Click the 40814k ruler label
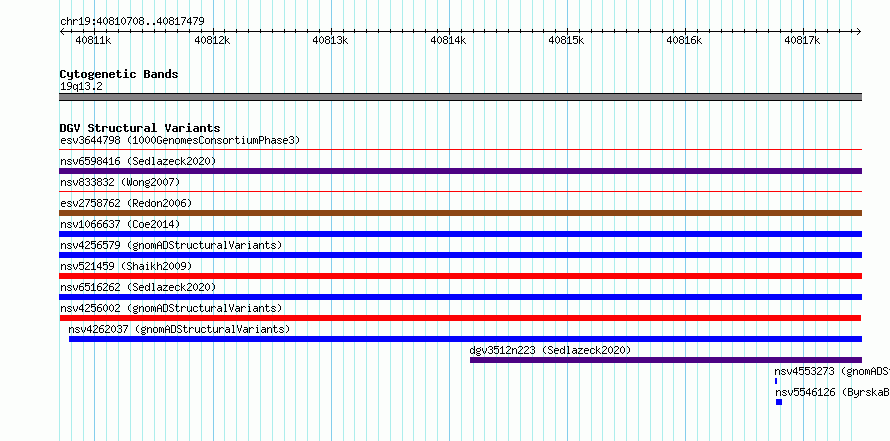 tap(448, 40)
